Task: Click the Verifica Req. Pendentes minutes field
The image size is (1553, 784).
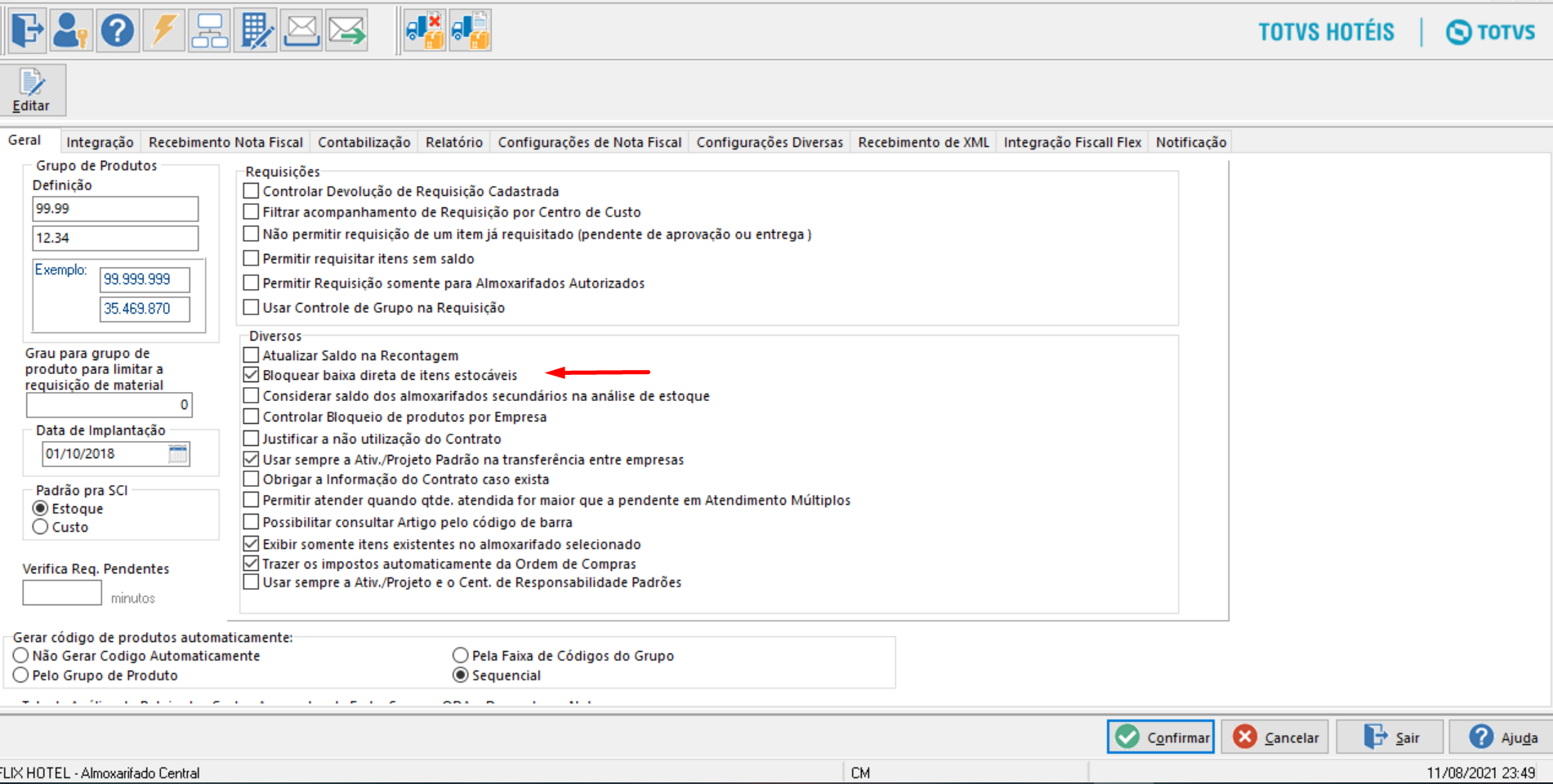Action: click(x=62, y=593)
